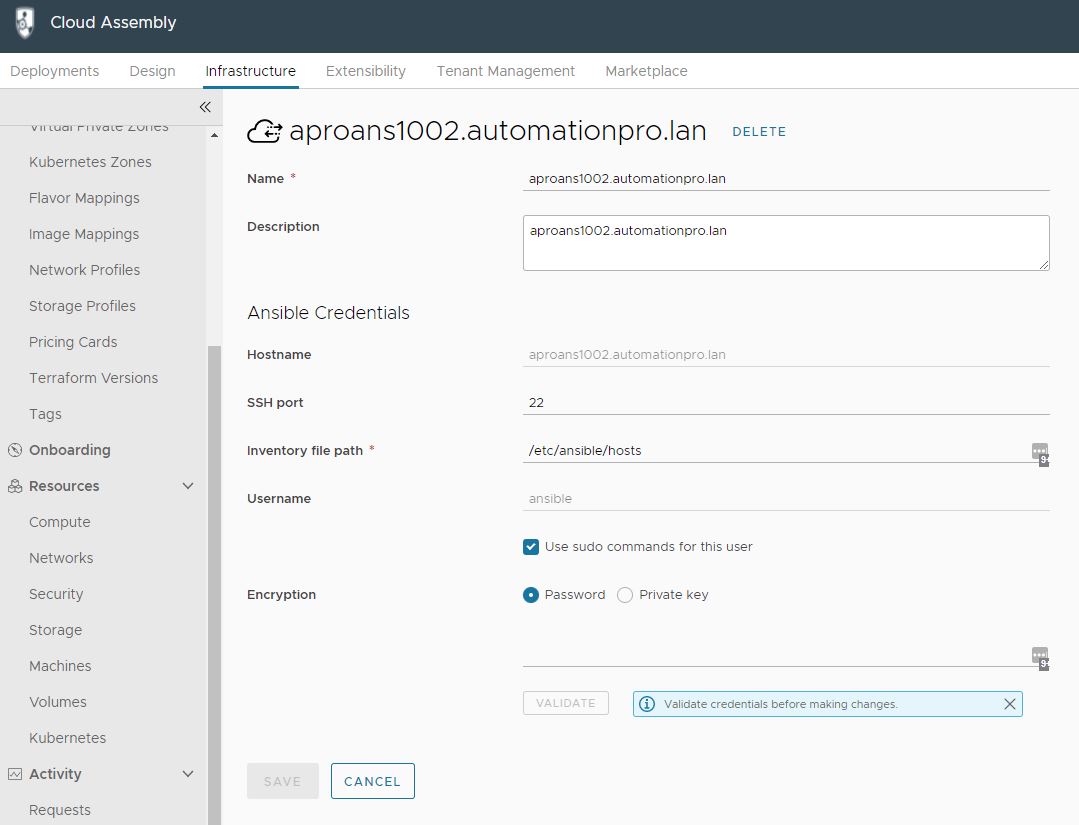
Task: Click the Ansible Credentials heading
Action: [x=328, y=313]
